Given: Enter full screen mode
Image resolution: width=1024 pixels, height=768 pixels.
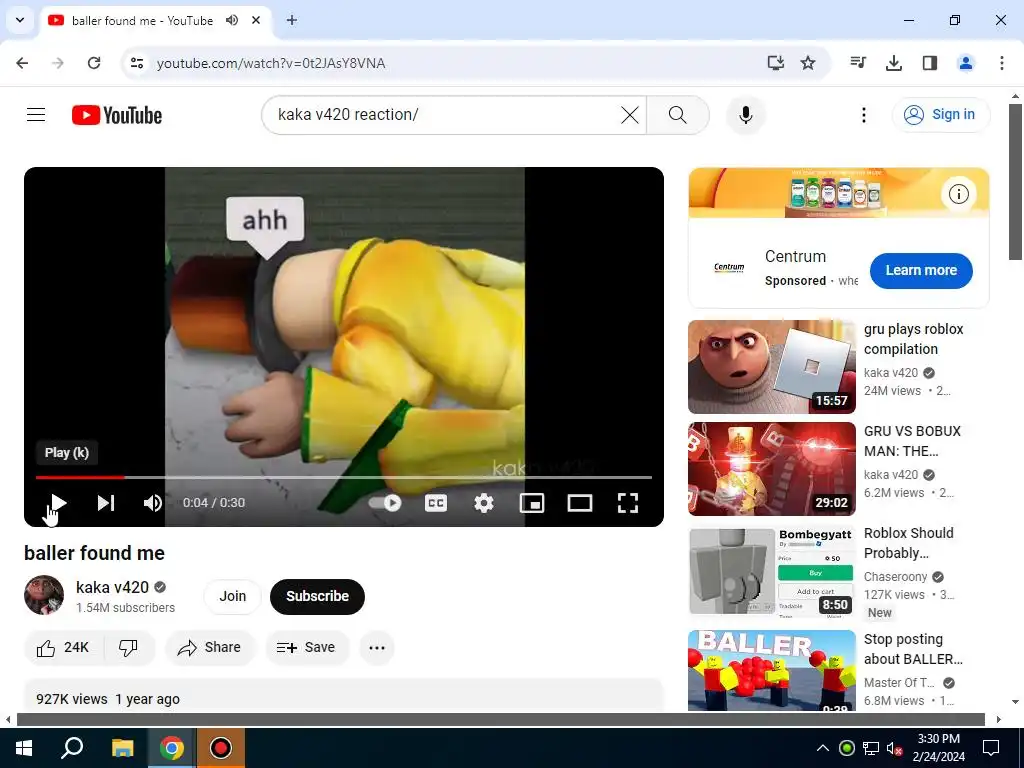Looking at the screenshot, I should (628, 503).
